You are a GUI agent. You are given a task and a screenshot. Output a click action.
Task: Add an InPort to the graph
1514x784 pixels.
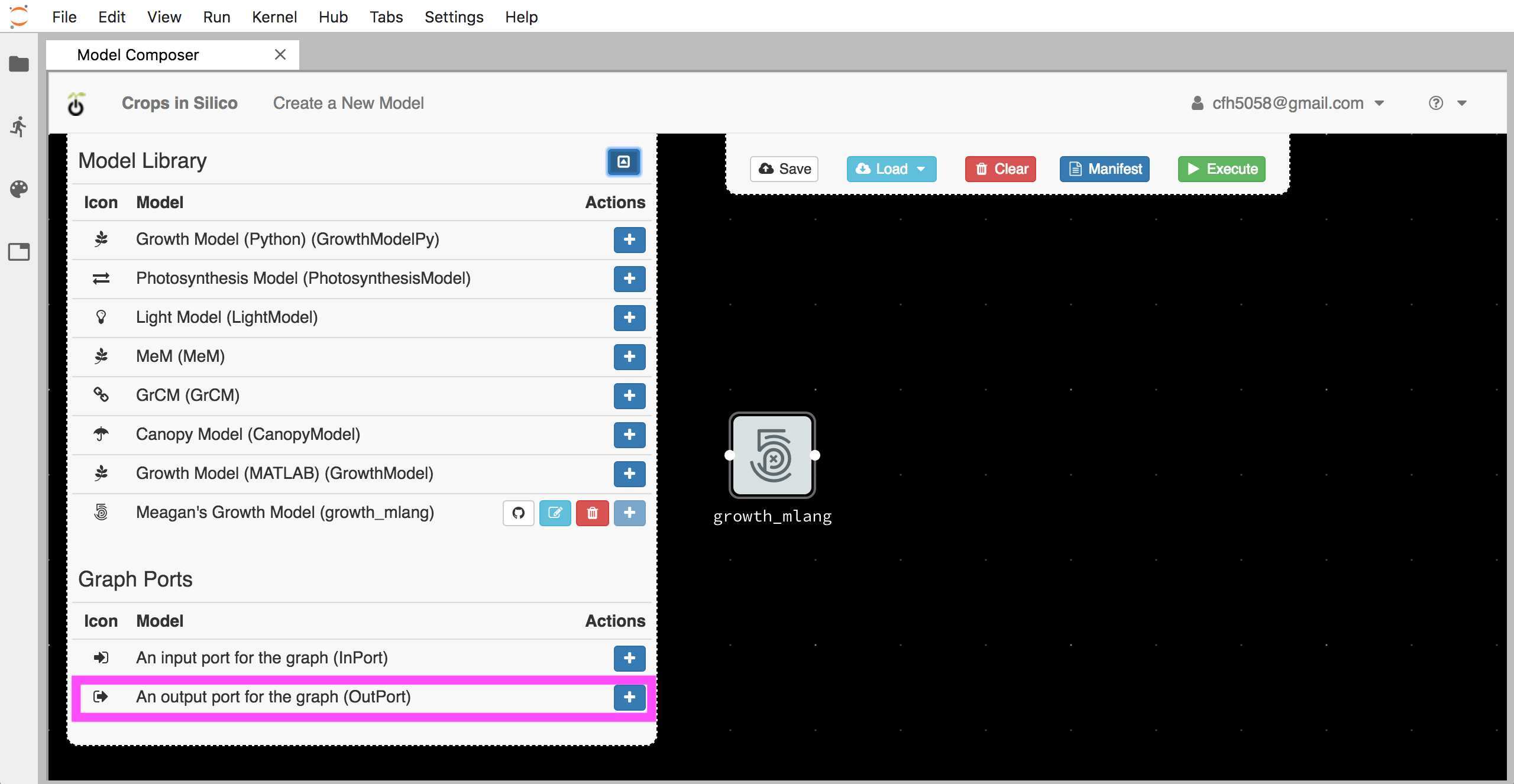click(629, 658)
